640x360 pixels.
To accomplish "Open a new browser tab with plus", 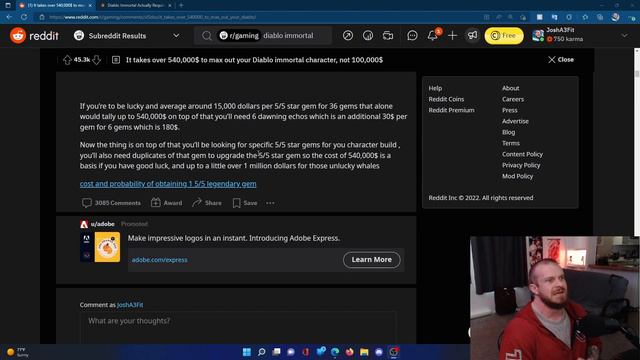I will (181, 5).
